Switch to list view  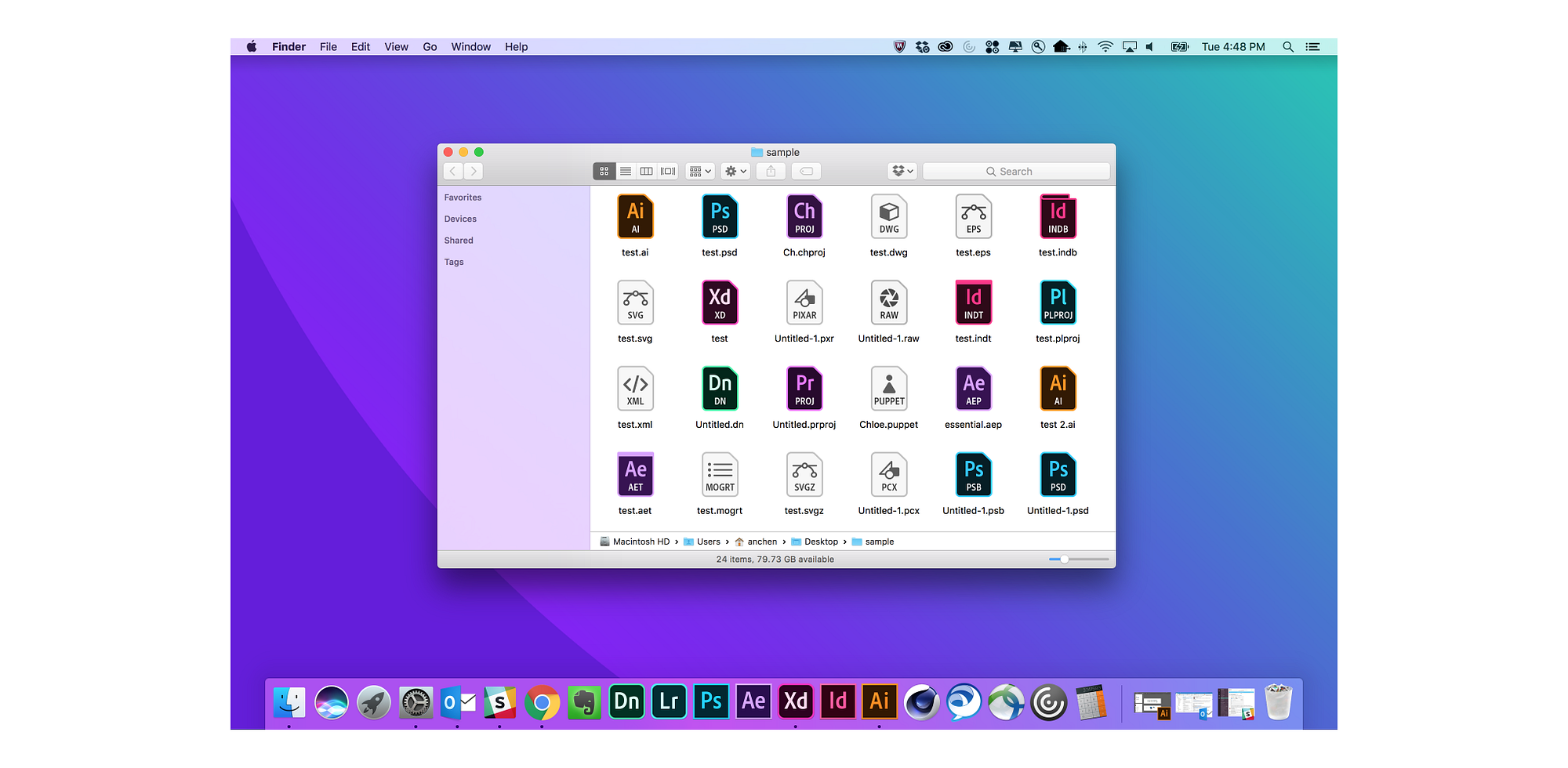(x=626, y=171)
